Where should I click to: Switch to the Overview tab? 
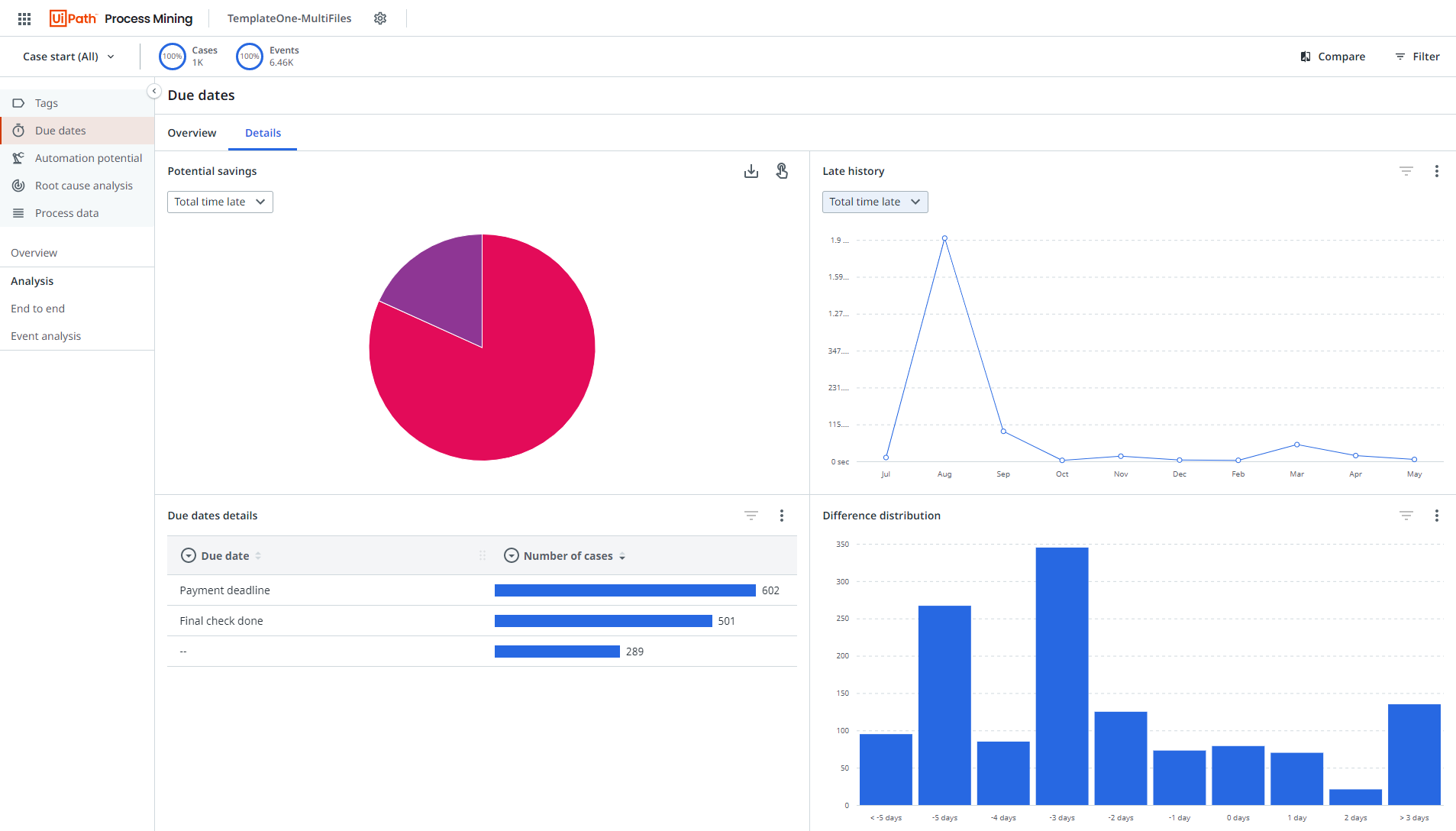[192, 133]
